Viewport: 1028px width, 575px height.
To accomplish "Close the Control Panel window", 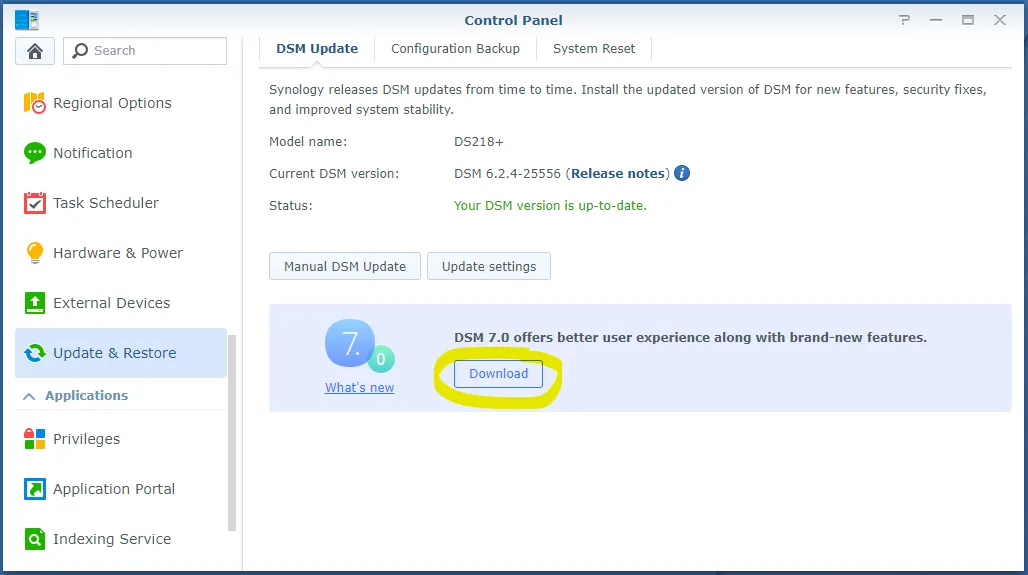I will click(999, 20).
